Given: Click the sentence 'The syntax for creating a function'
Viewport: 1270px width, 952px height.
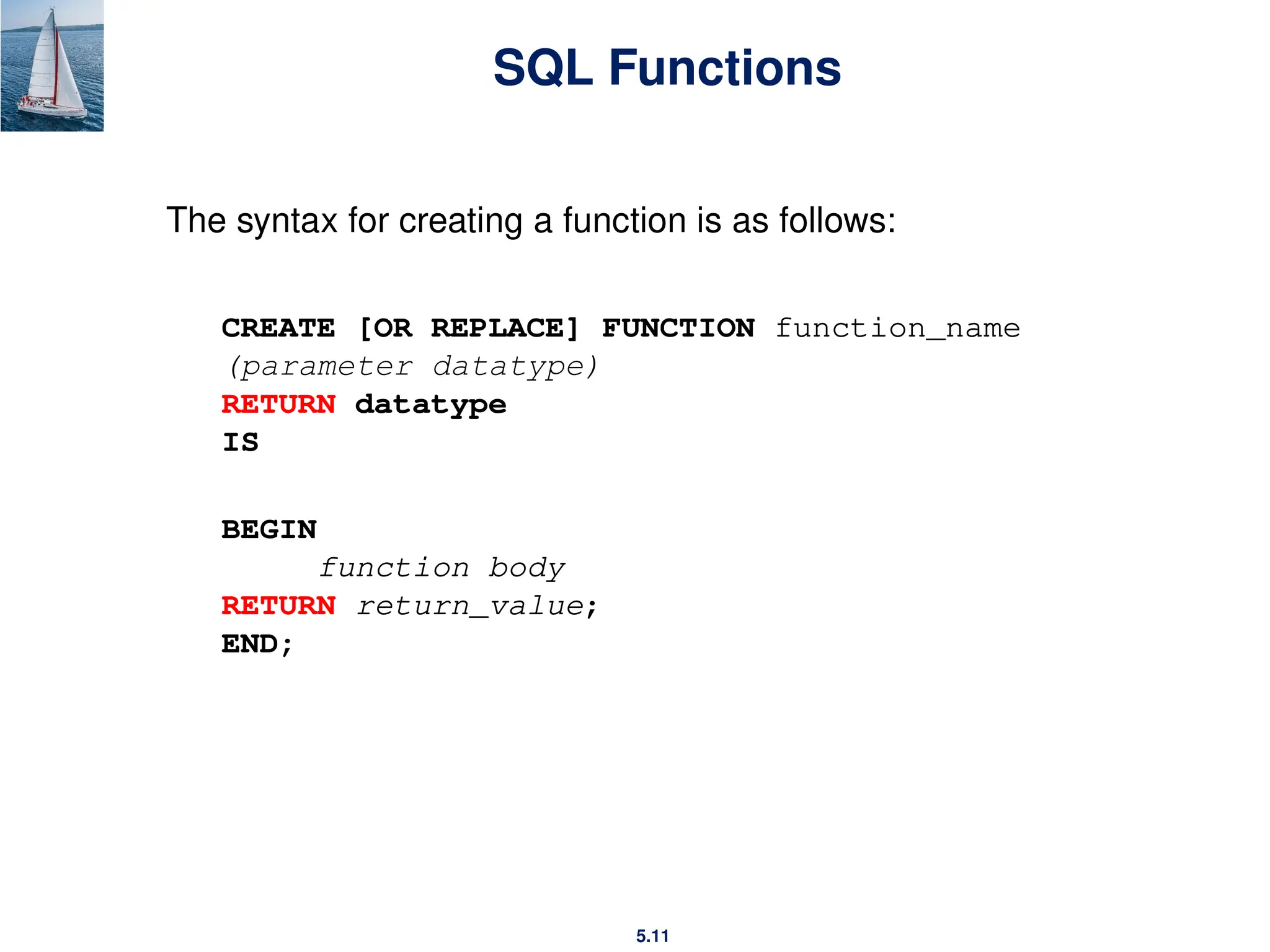Looking at the screenshot, I should pyautogui.click(x=531, y=221).
